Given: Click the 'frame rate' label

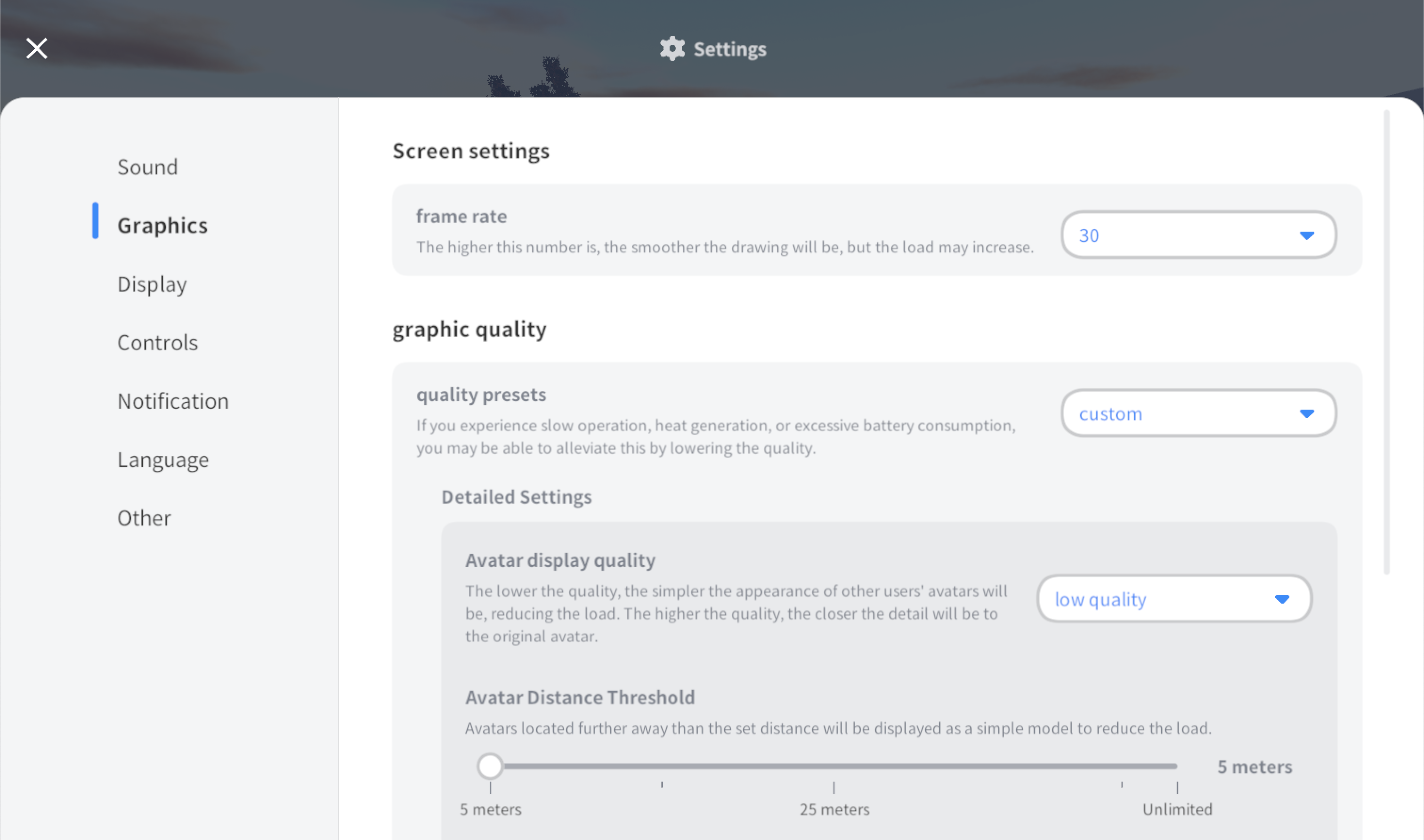Looking at the screenshot, I should (461, 216).
